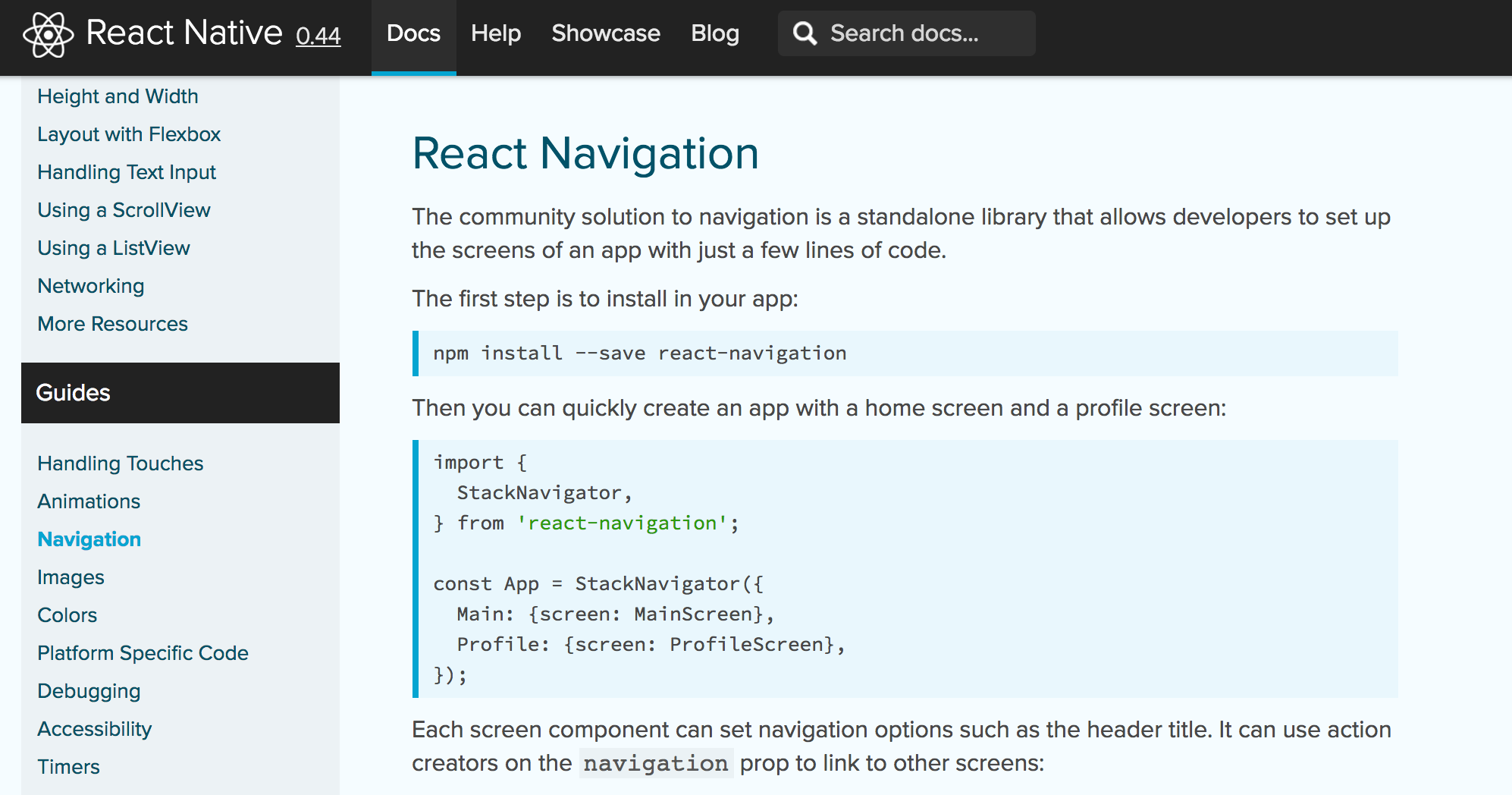The image size is (1512, 795).
Task: Open Handling Touches guide
Action: click(121, 463)
